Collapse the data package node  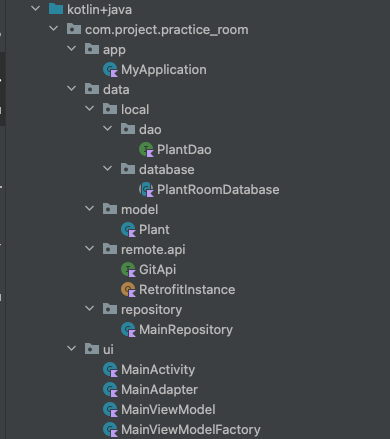[x=72, y=89]
